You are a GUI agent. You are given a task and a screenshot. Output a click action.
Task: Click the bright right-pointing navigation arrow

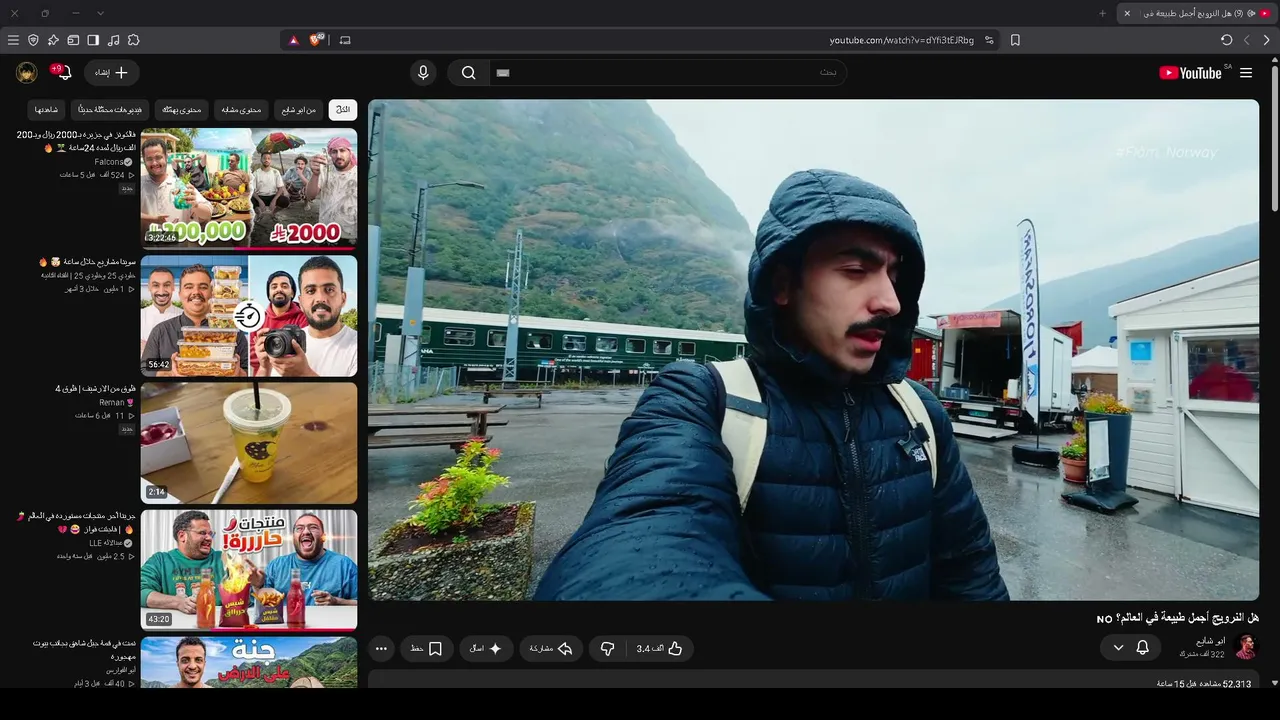1266,40
